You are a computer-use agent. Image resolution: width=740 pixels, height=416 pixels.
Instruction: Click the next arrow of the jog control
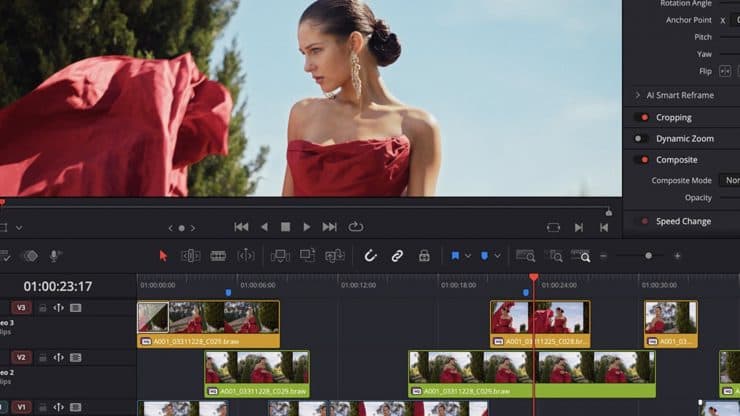pyautogui.click(x=193, y=228)
